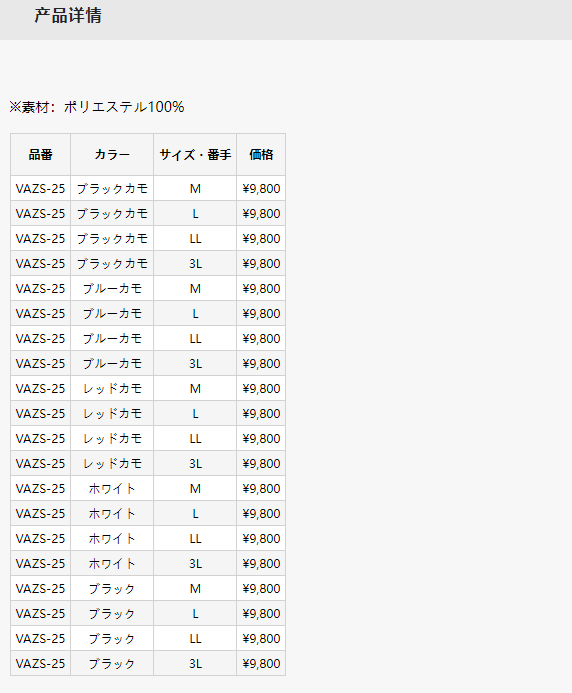Click the 価格 column header
Image resolution: width=572 pixels, height=693 pixels.
pyautogui.click(x=261, y=155)
